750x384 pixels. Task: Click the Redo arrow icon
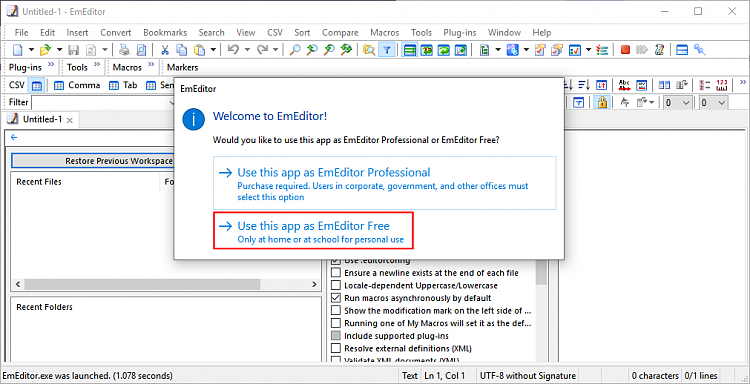pos(262,50)
